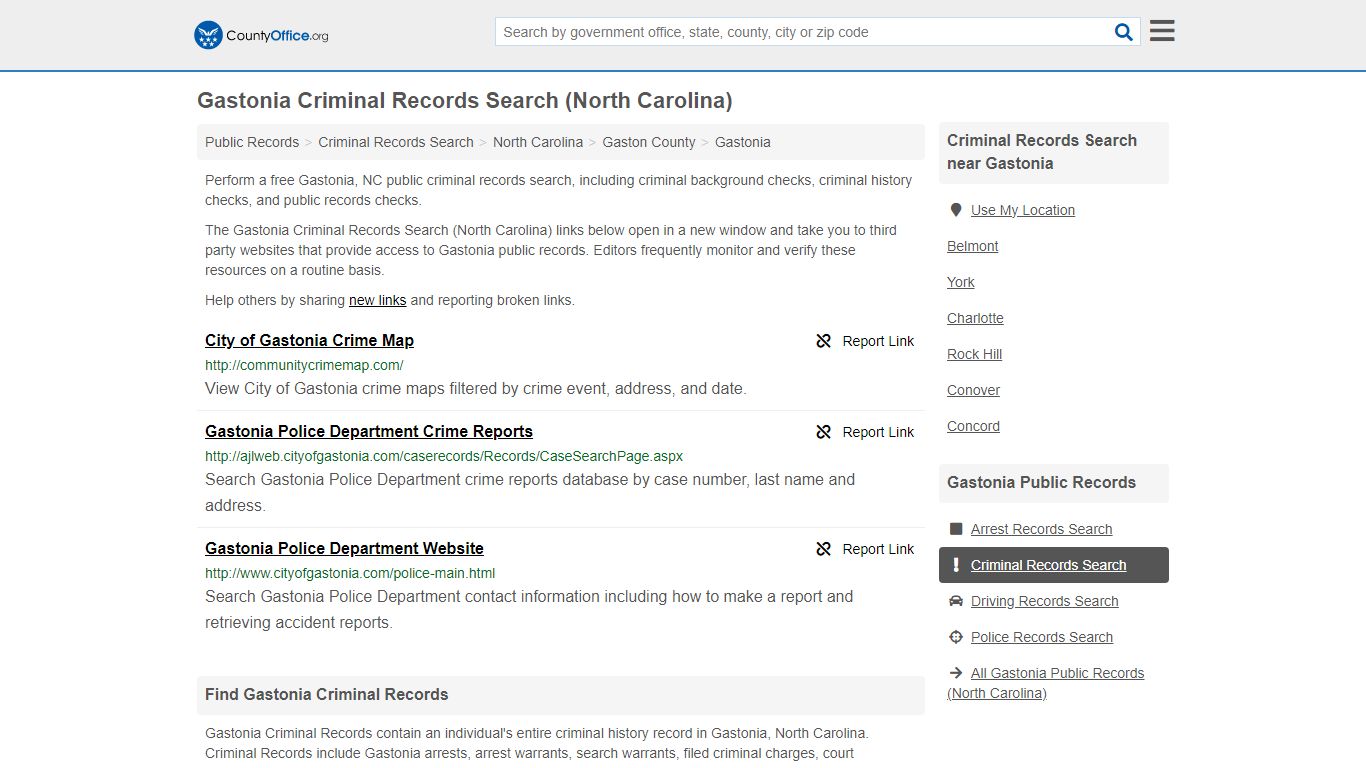This screenshot has width=1366, height=768.
Task: Open Gastonia Police Department Crime Reports title
Action: click(x=369, y=431)
